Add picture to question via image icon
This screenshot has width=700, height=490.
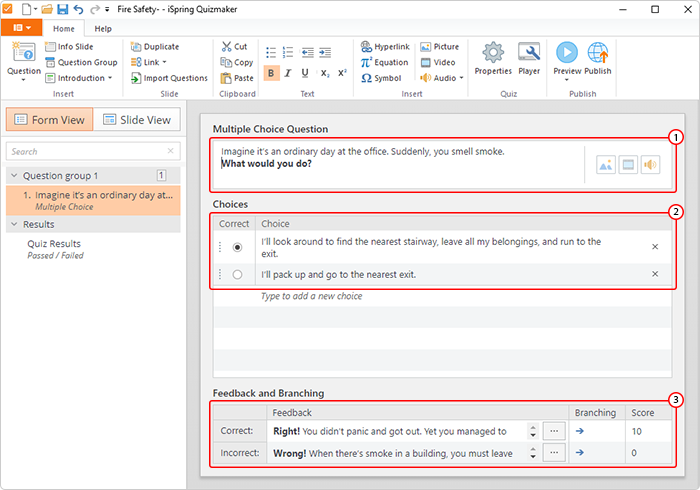click(605, 165)
